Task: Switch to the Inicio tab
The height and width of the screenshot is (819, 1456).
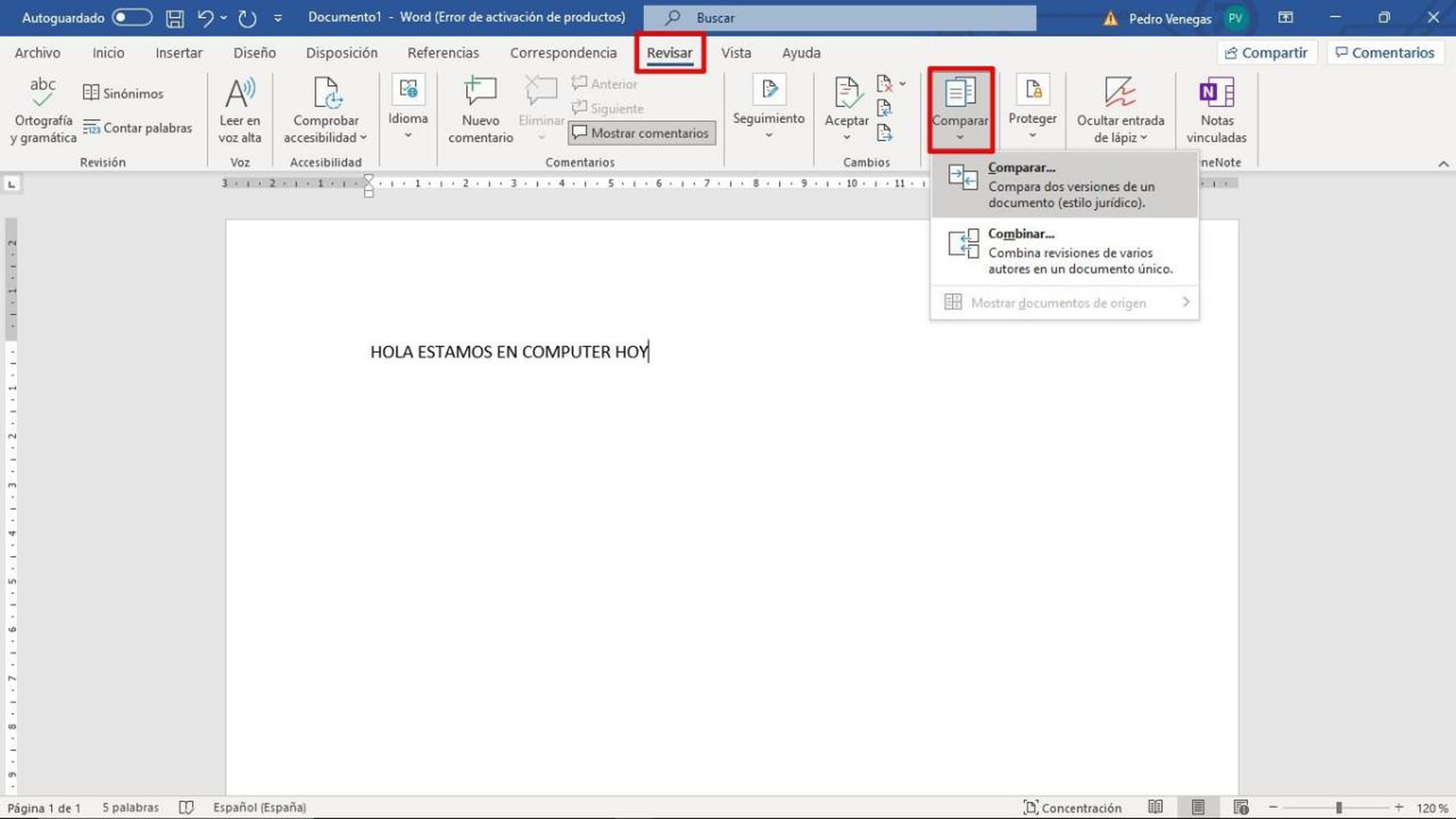Action: tap(108, 53)
